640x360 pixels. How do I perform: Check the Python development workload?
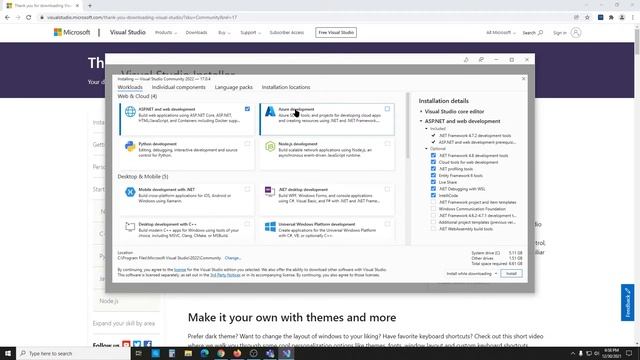click(x=247, y=144)
